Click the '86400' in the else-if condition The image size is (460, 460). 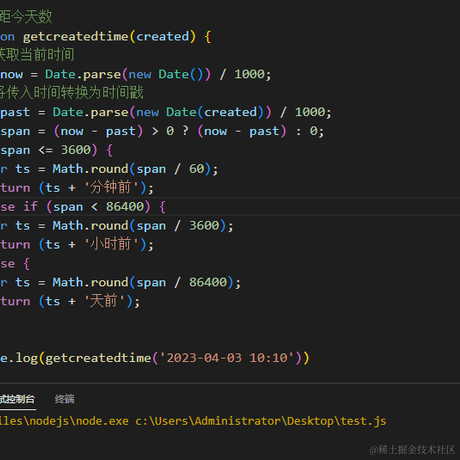125,207
